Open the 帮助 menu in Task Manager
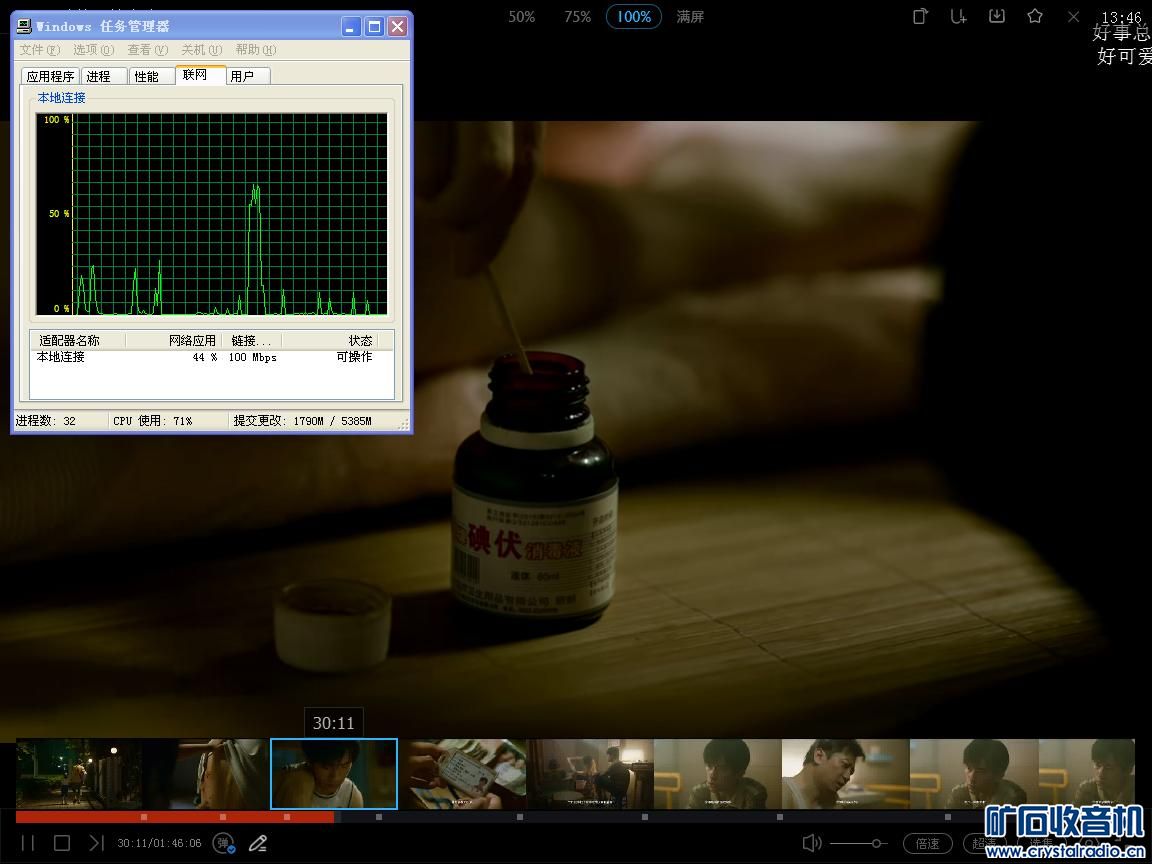The width and height of the screenshot is (1152, 864). [256, 50]
